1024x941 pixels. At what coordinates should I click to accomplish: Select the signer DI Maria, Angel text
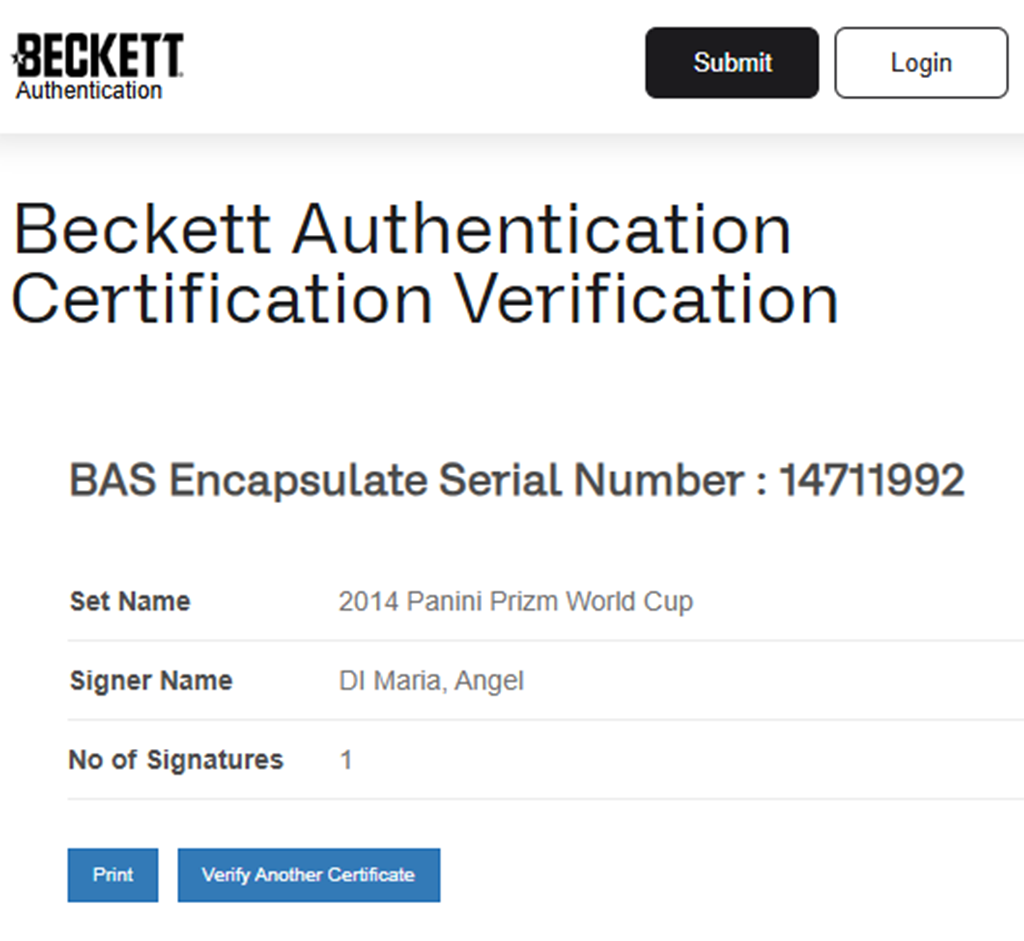click(431, 681)
